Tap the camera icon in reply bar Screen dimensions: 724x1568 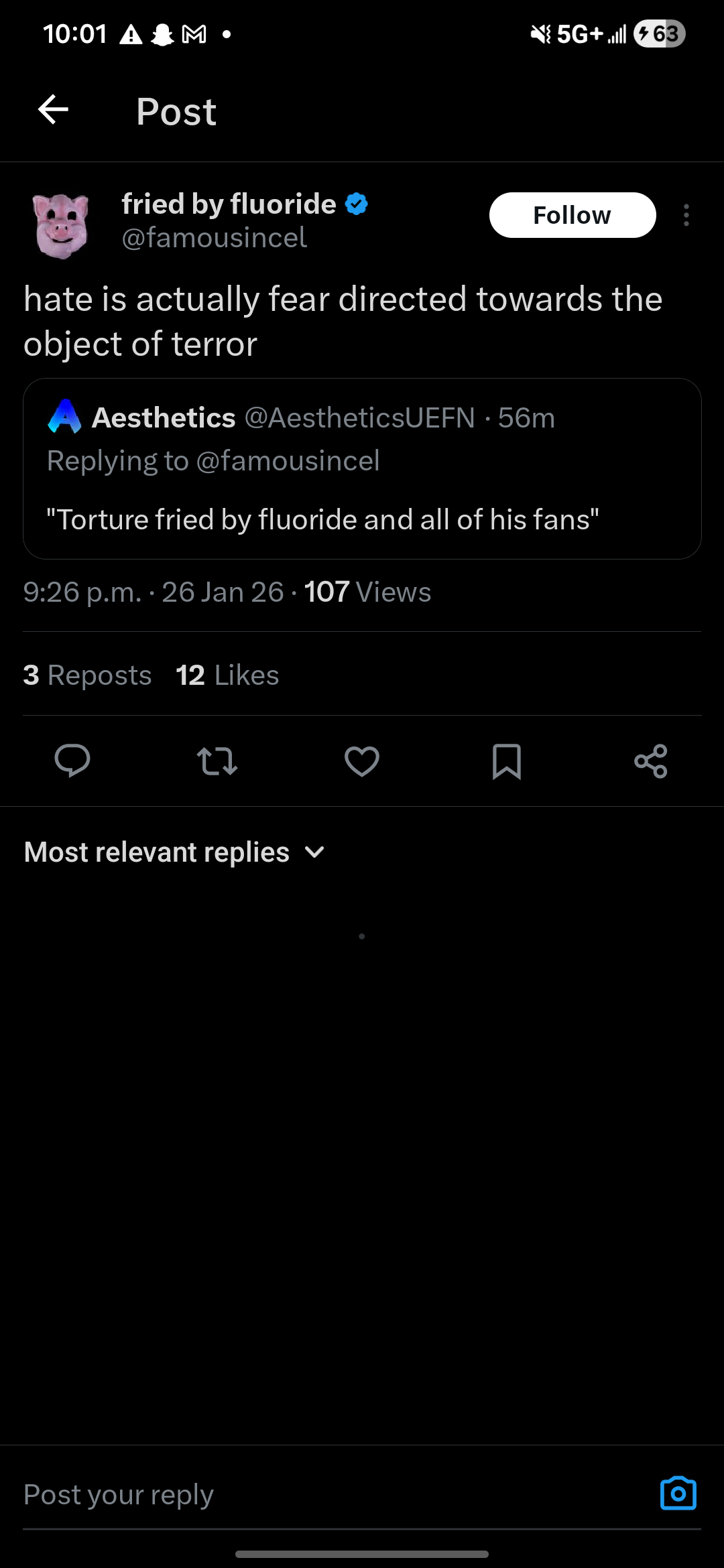678,1494
